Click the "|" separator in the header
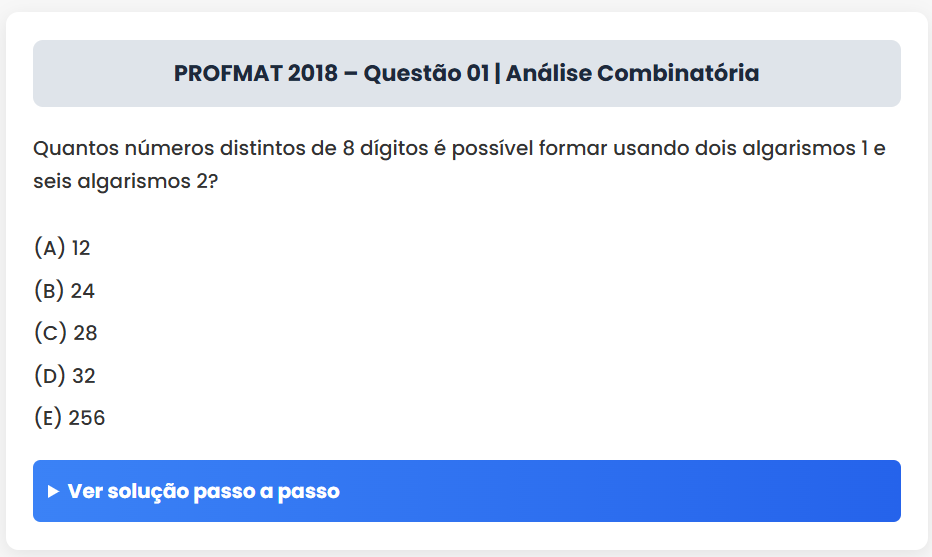The width and height of the screenshot is (932, 557). tap(497, 73)
